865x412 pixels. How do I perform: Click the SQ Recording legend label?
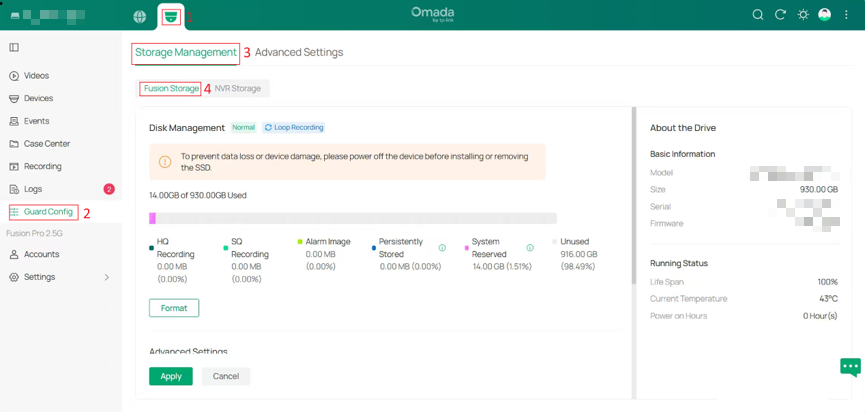[250, 248]
